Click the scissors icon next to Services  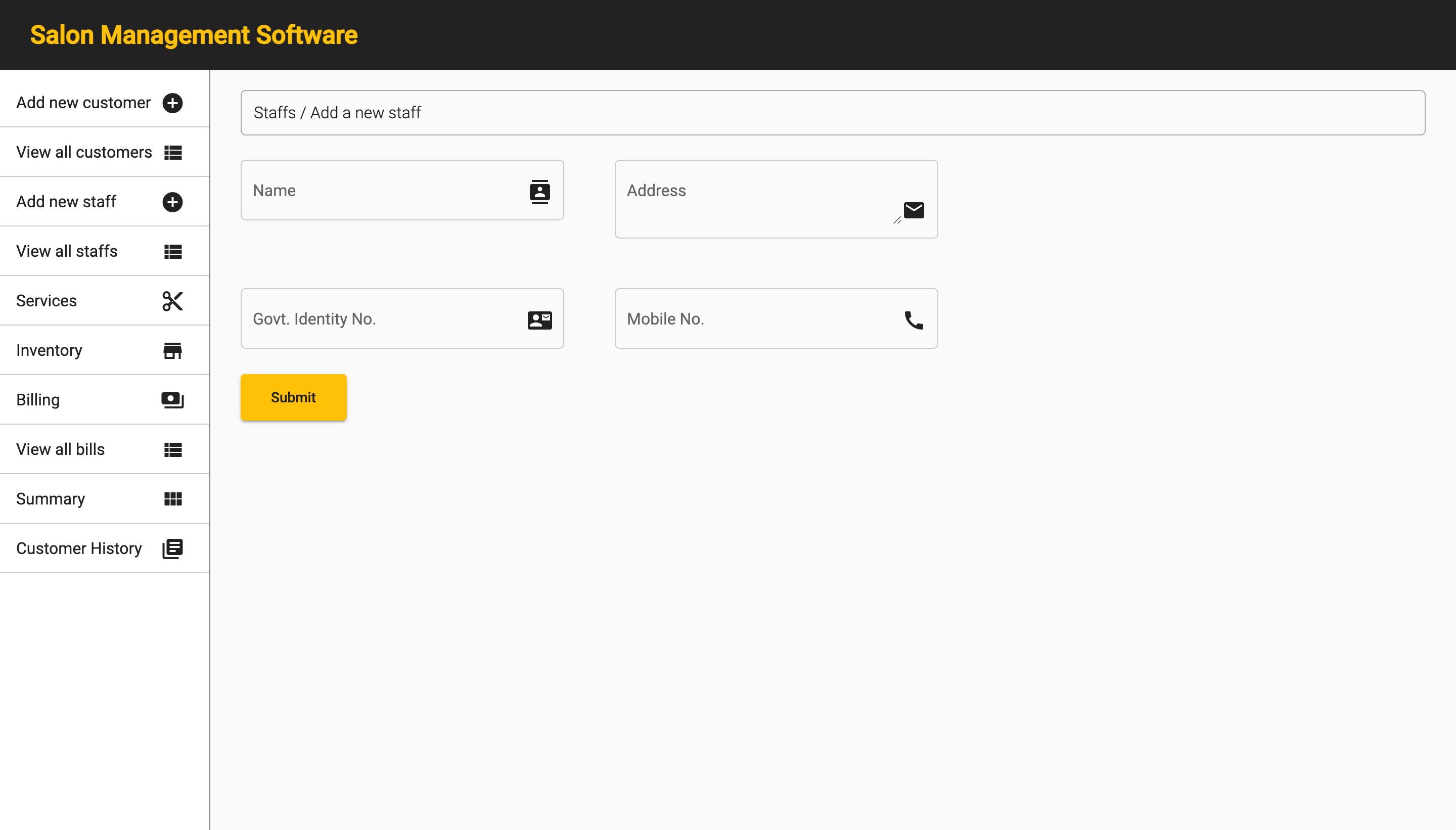(172, 301)
